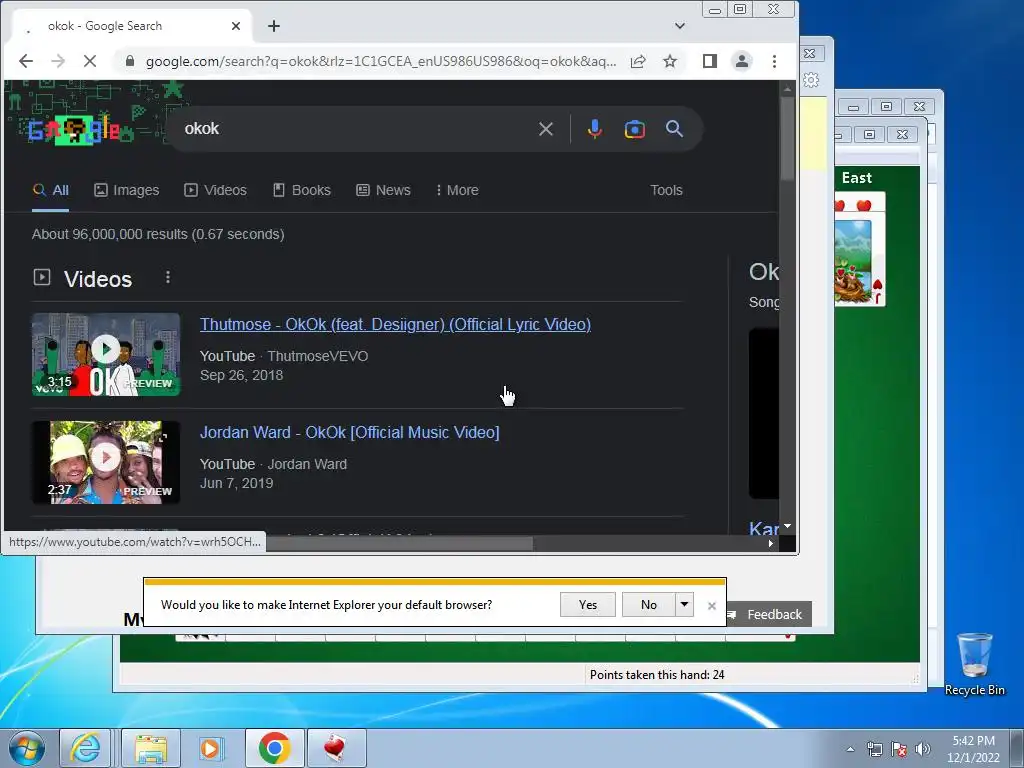
Task: Open Chrome side panel icon
Action: tap(710, 61)
